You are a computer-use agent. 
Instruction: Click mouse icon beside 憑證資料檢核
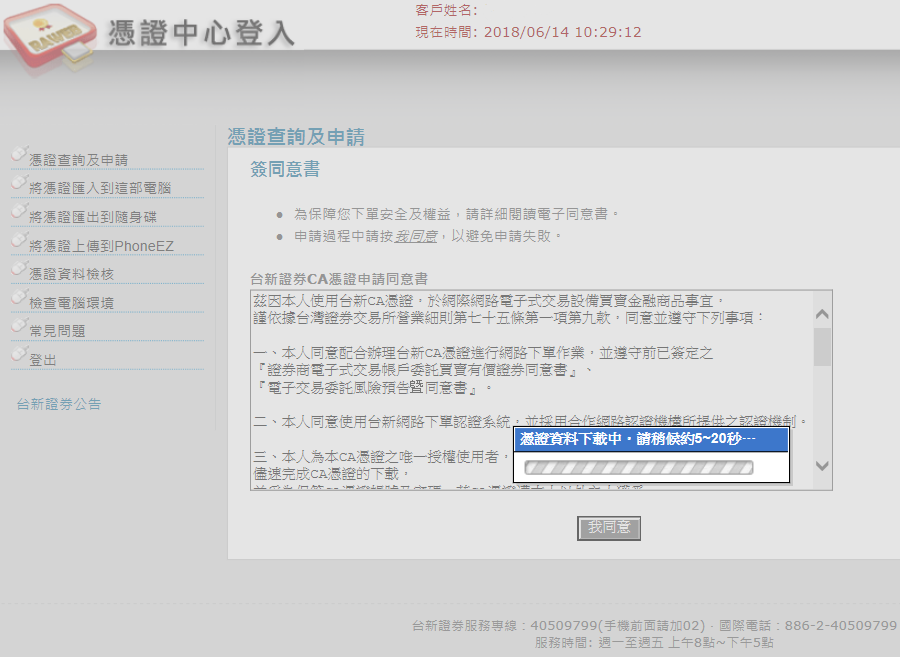(x=20, y=269)
